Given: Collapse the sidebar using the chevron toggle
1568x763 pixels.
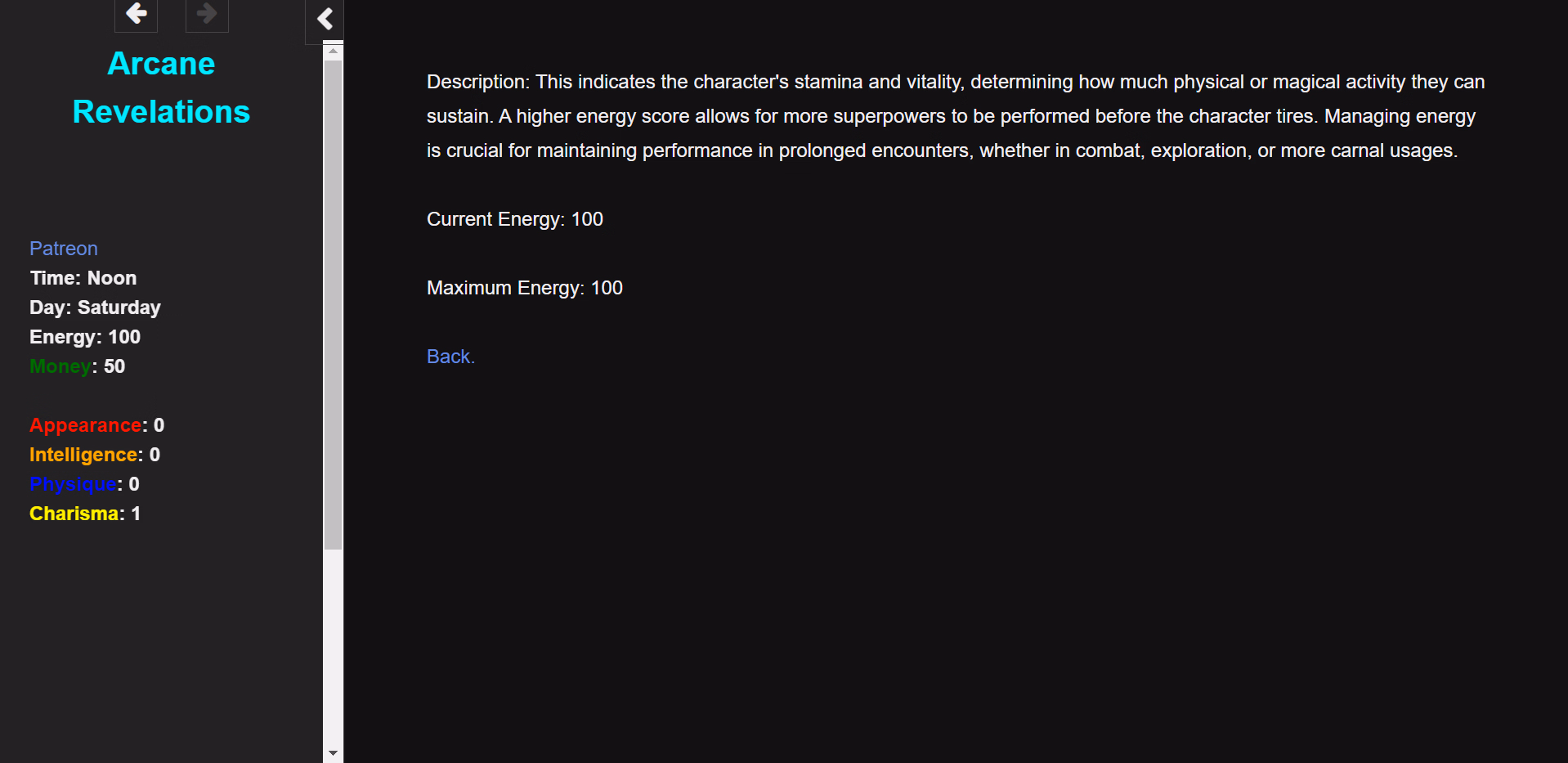Looking at the screenshot, I should tap(325, 19).
